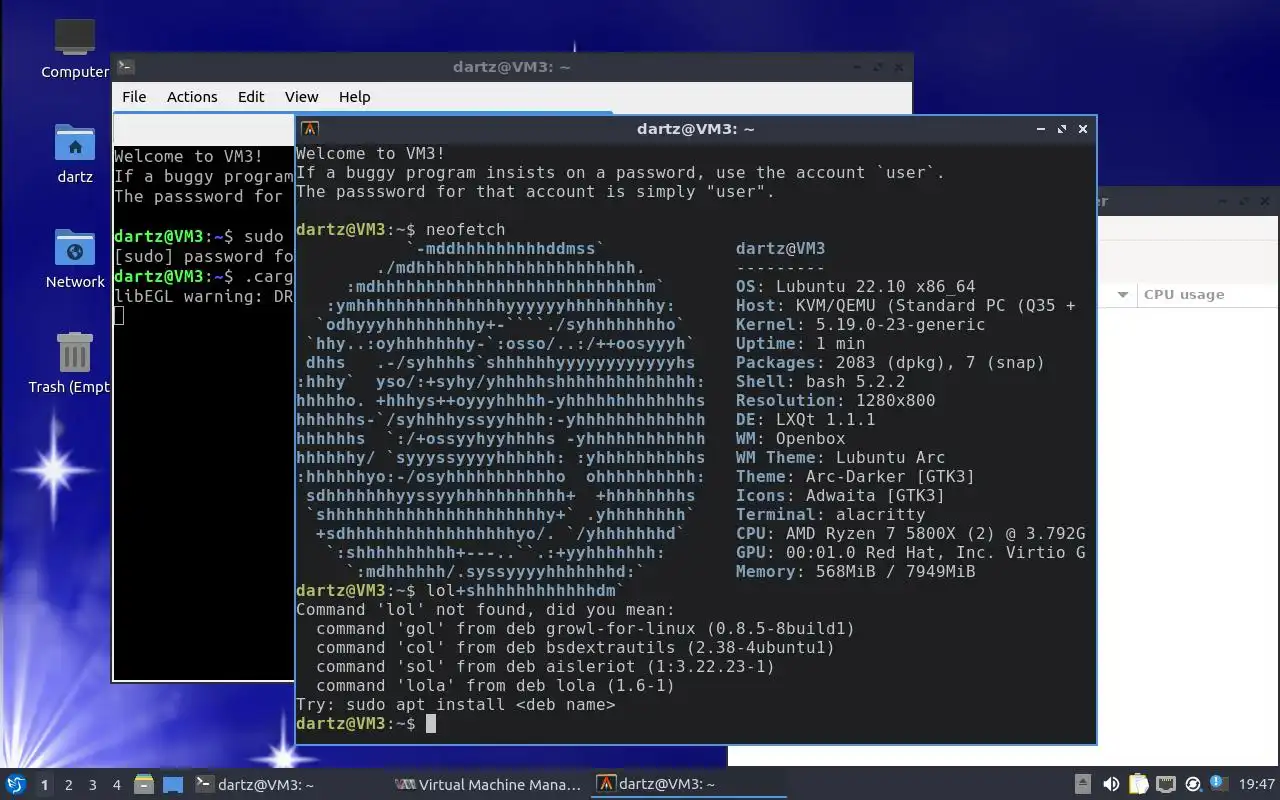This screenshot has width=1280, height=800.
Task: Click the 'DE: LXQt 1.1.1' line
Action: pos(805,420)
